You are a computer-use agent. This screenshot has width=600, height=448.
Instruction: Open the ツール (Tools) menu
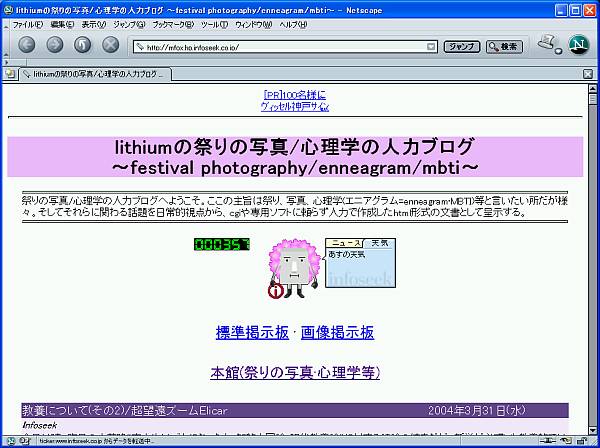214,23
